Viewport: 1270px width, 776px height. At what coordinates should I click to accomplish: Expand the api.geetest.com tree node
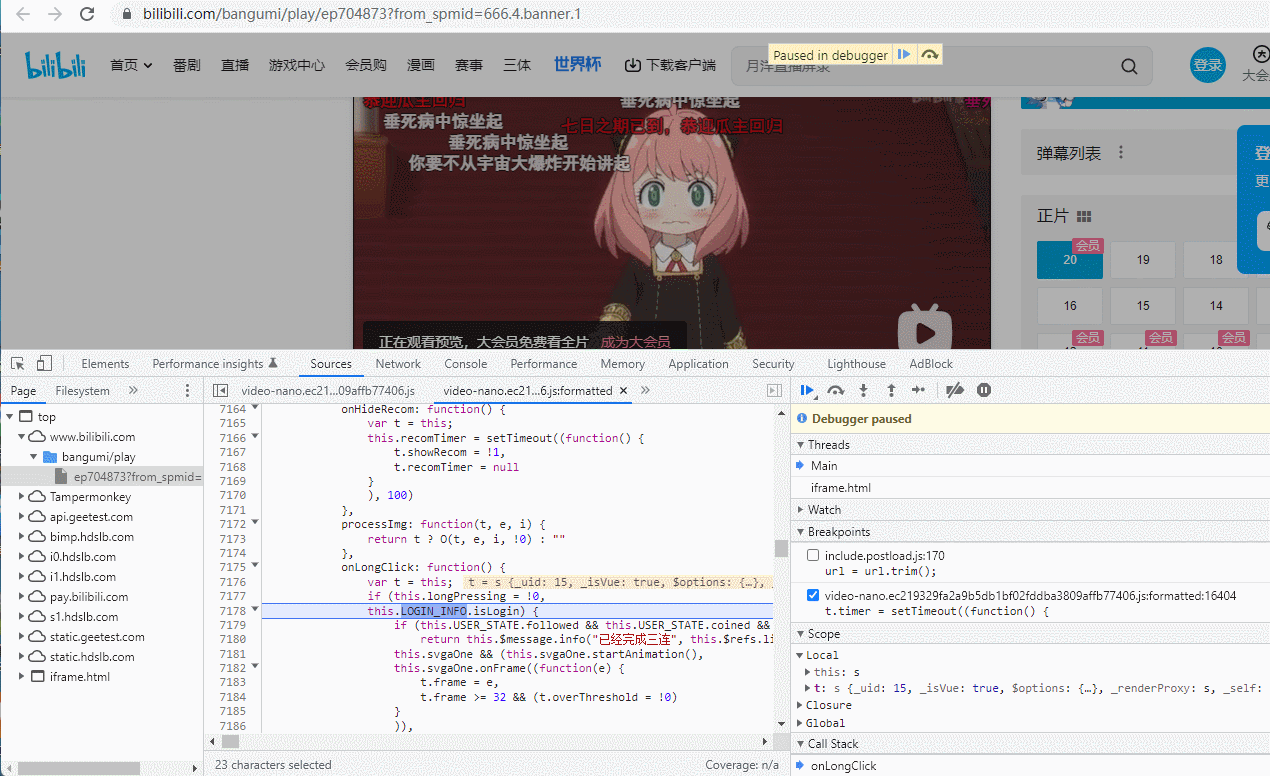[23, 517]
